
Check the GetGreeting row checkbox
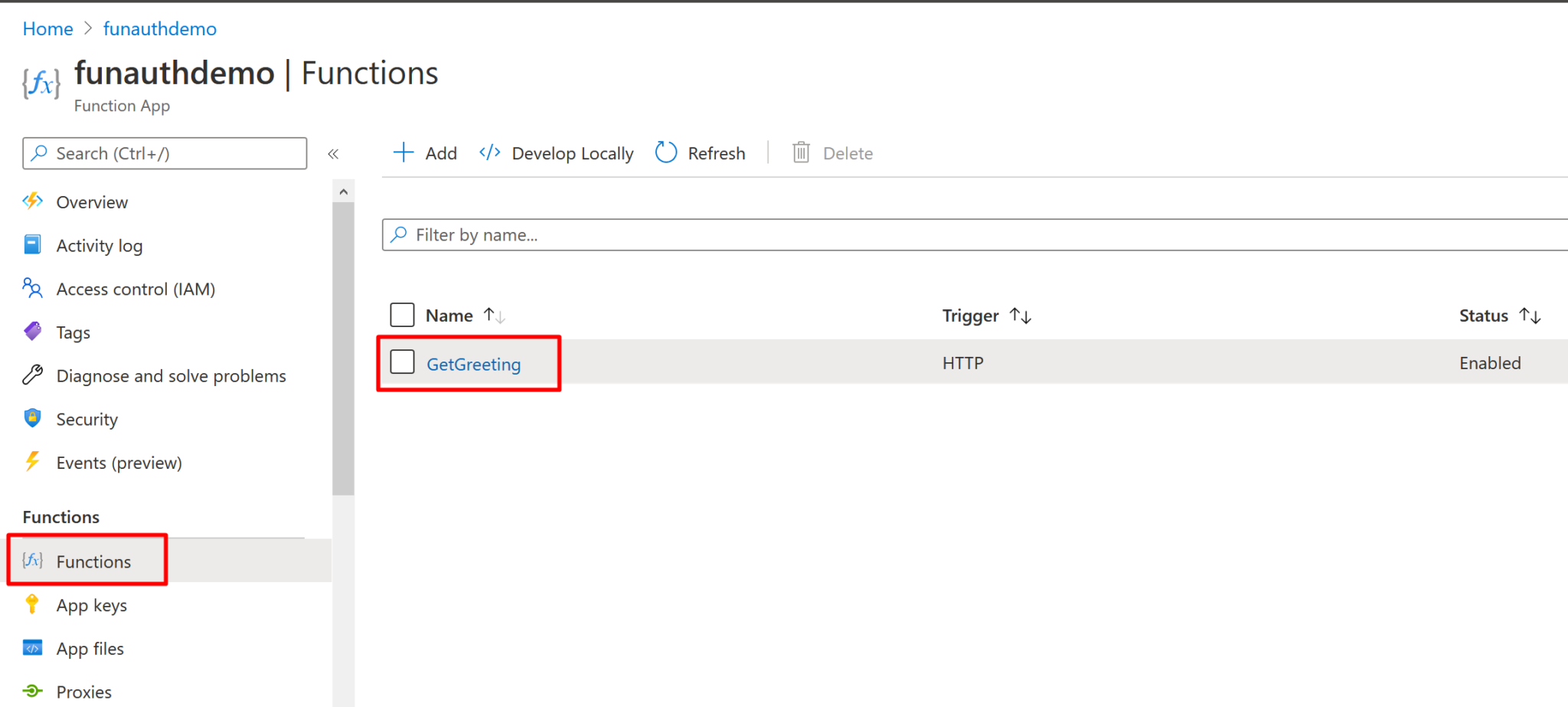[x=402, y=361]
